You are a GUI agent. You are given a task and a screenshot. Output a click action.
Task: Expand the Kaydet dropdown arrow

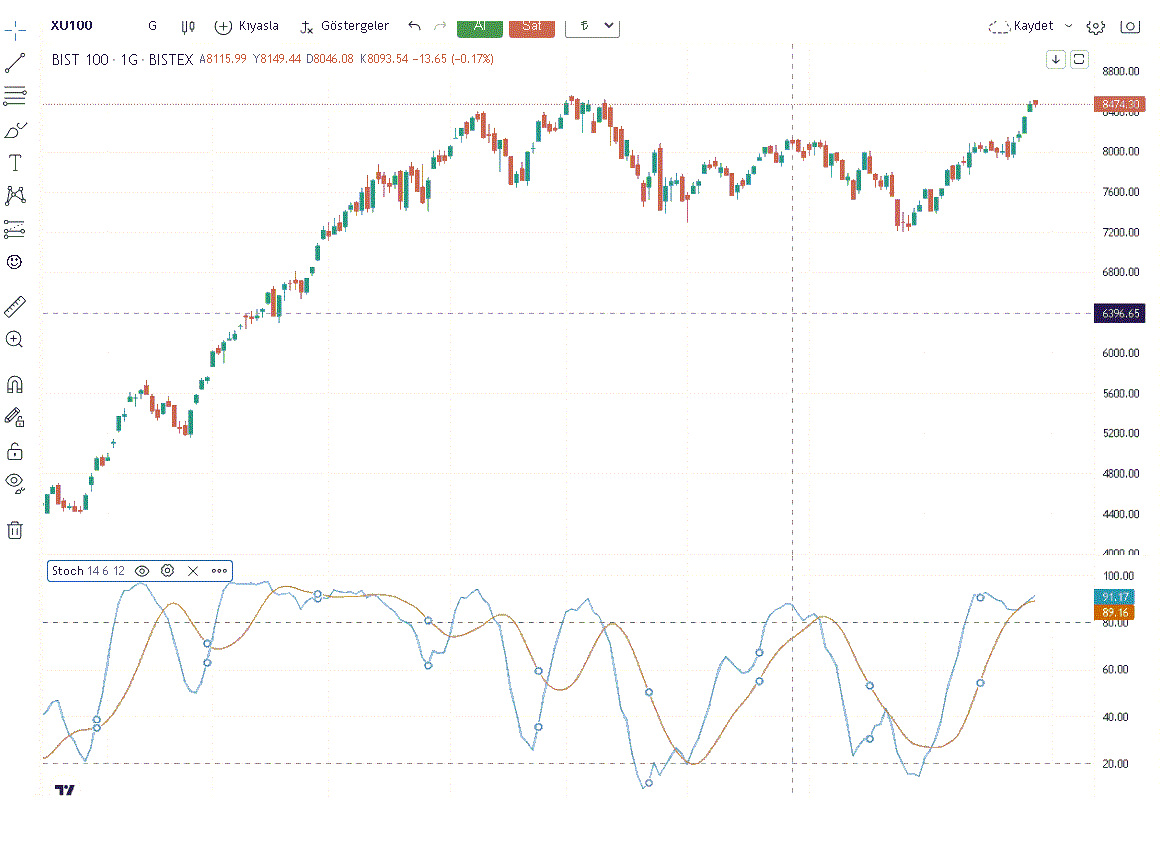point(1068,26)
